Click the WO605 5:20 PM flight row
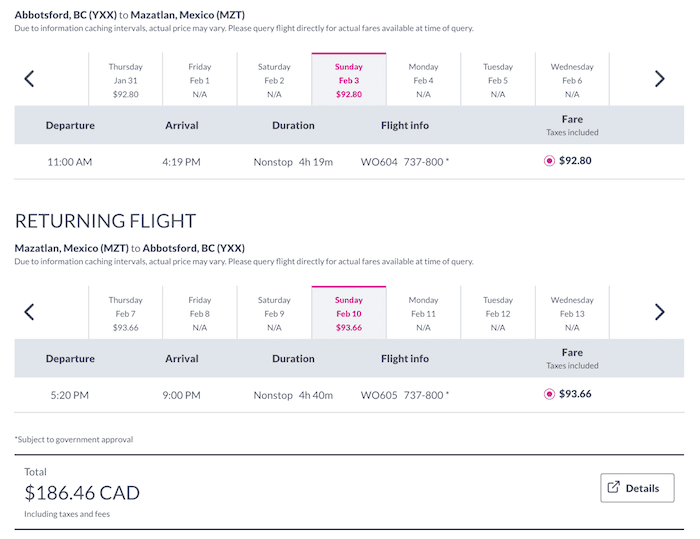700x539 pixels. [349, 395]
